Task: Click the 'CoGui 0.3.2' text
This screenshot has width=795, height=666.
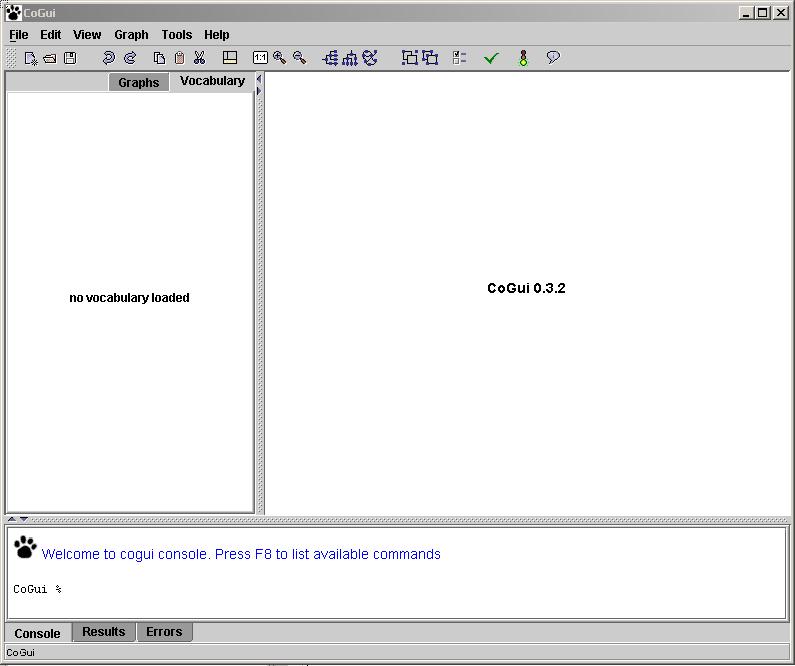Action: [x=526, y=288]
